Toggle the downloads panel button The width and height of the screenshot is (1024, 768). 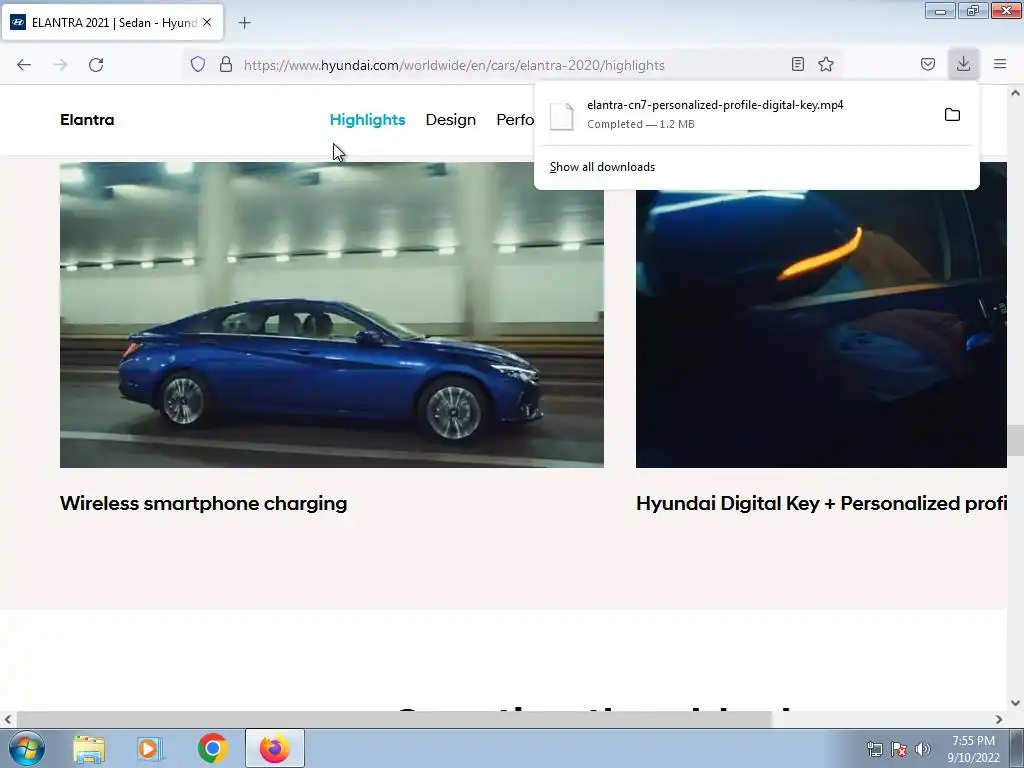tap(963, 64)
